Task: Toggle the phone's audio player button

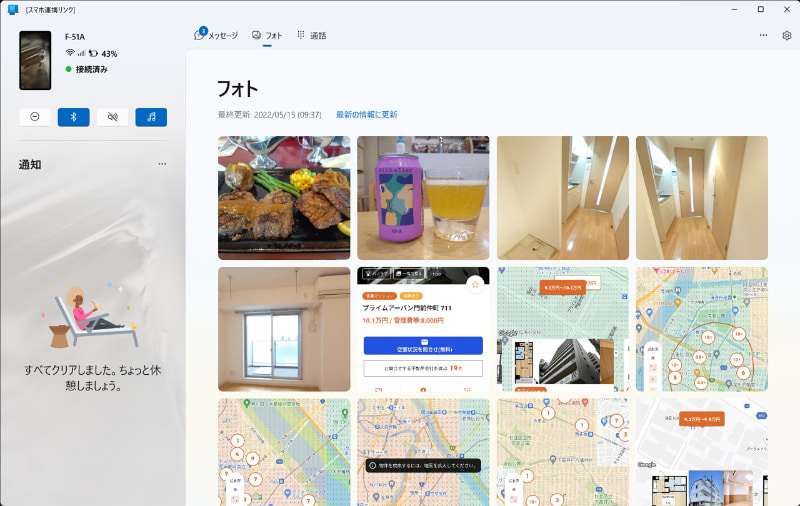Action: [151, 117]
